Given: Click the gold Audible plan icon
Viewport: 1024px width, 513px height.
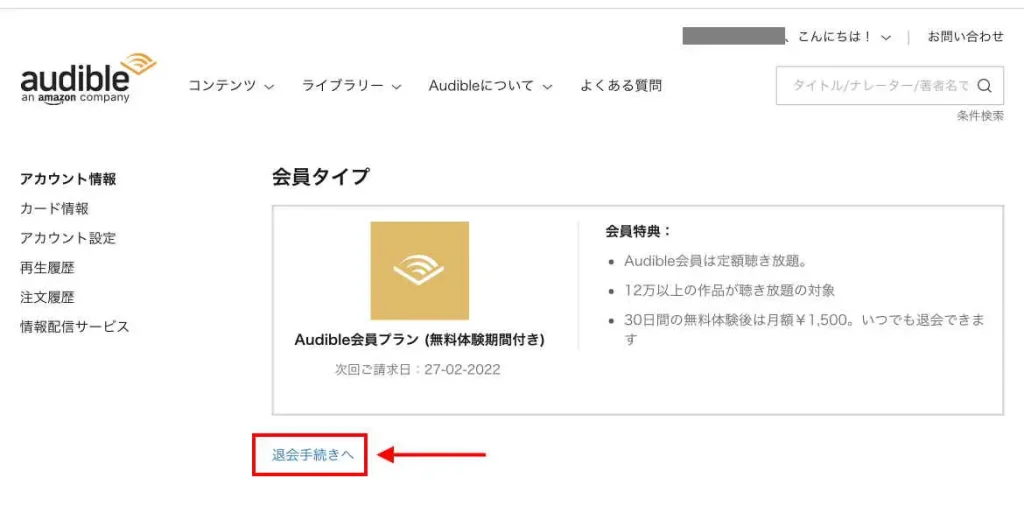Looking at the screenshot, I should pyautogui.click(x=419, y=270).
